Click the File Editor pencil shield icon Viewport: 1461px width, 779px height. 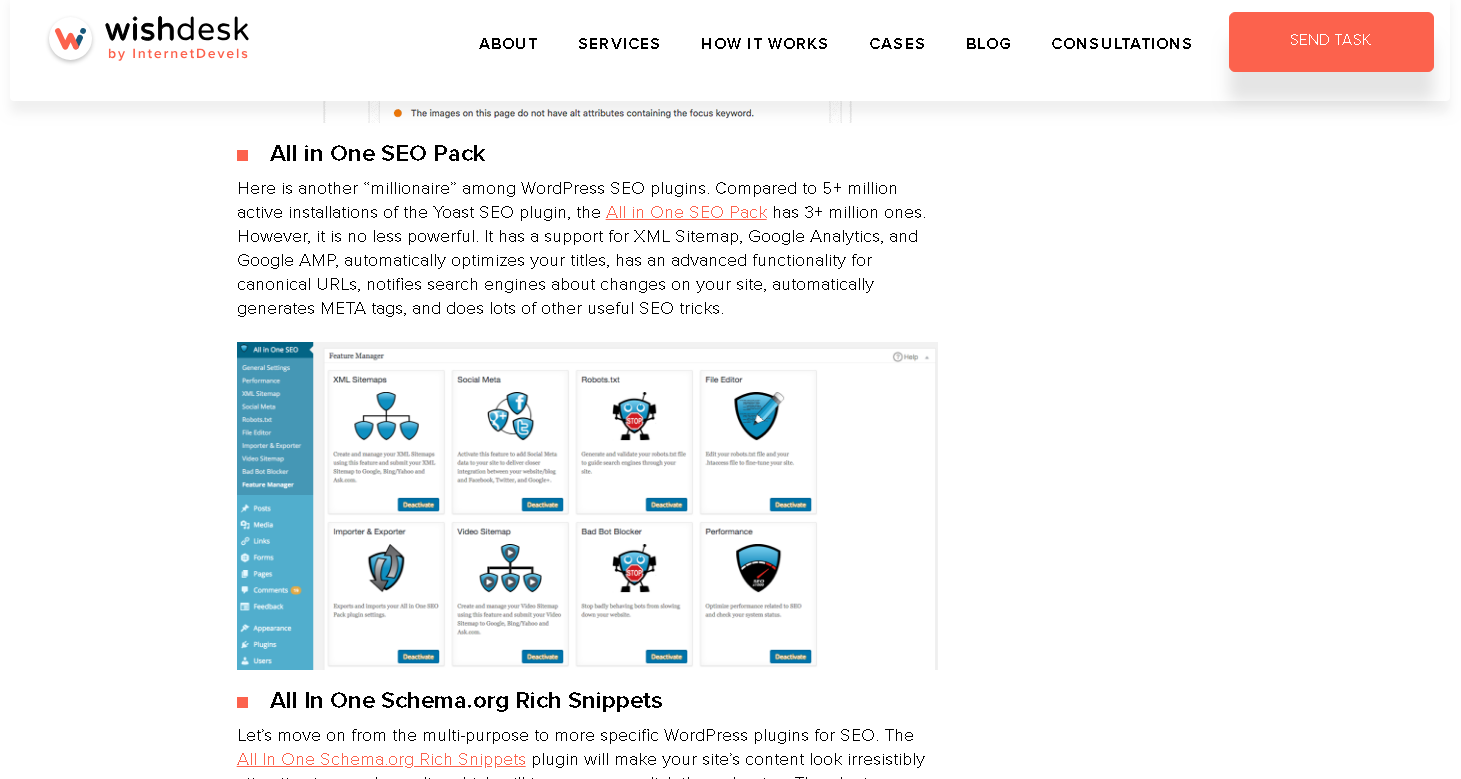(757, 414)
